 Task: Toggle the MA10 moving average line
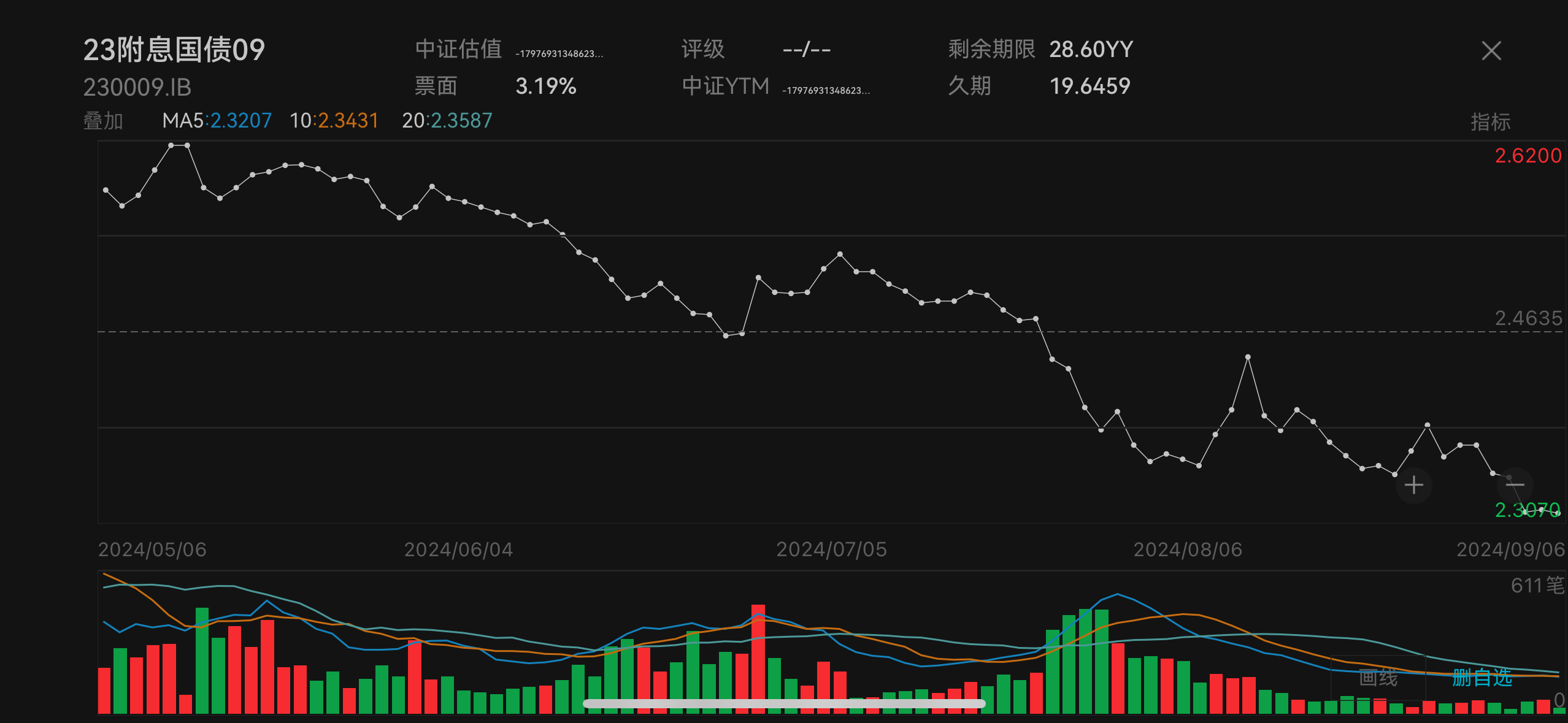tap(335, 121)
